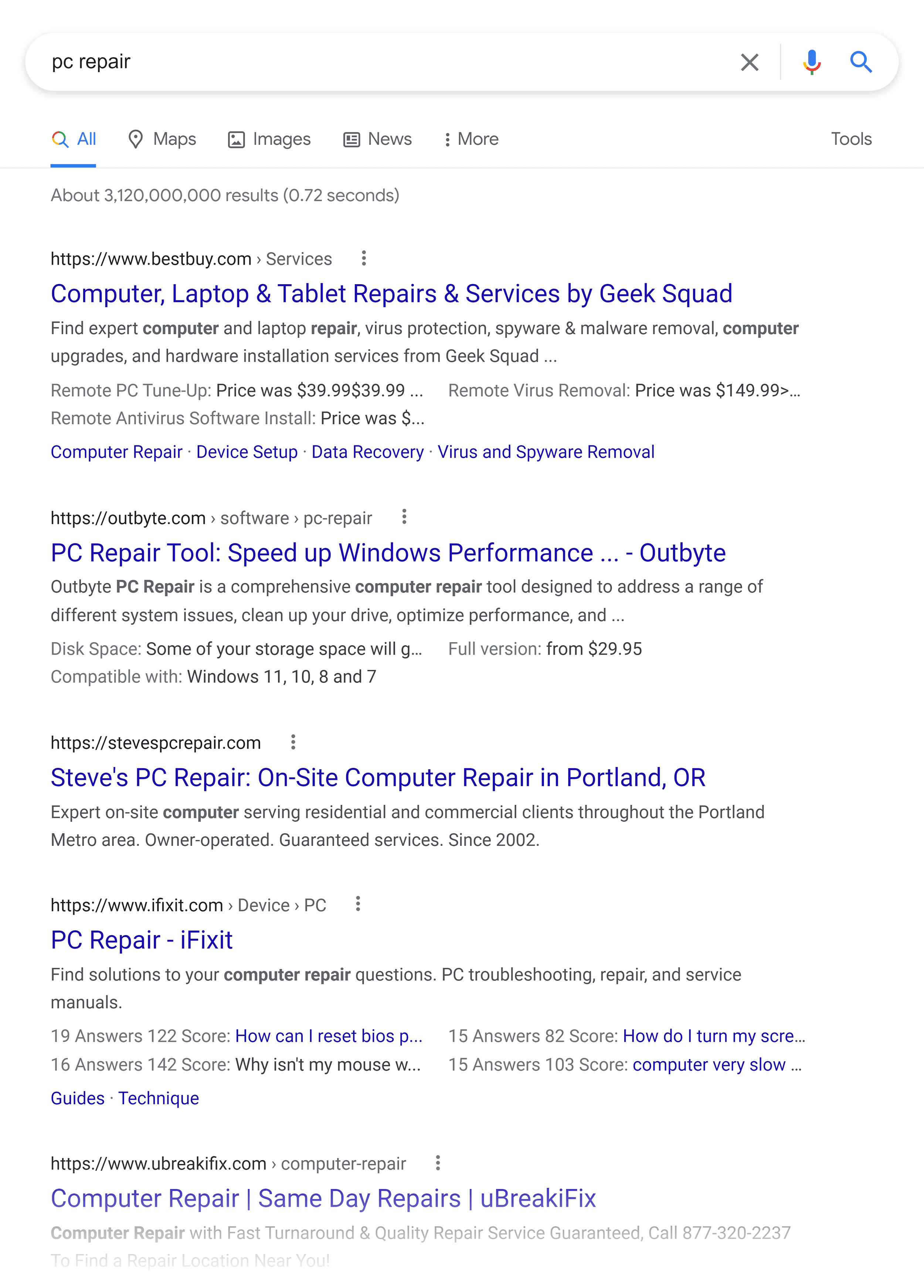924x1288 pixels.
Task: Click the blue magnifying glass search icon
Action: (861, 62)
